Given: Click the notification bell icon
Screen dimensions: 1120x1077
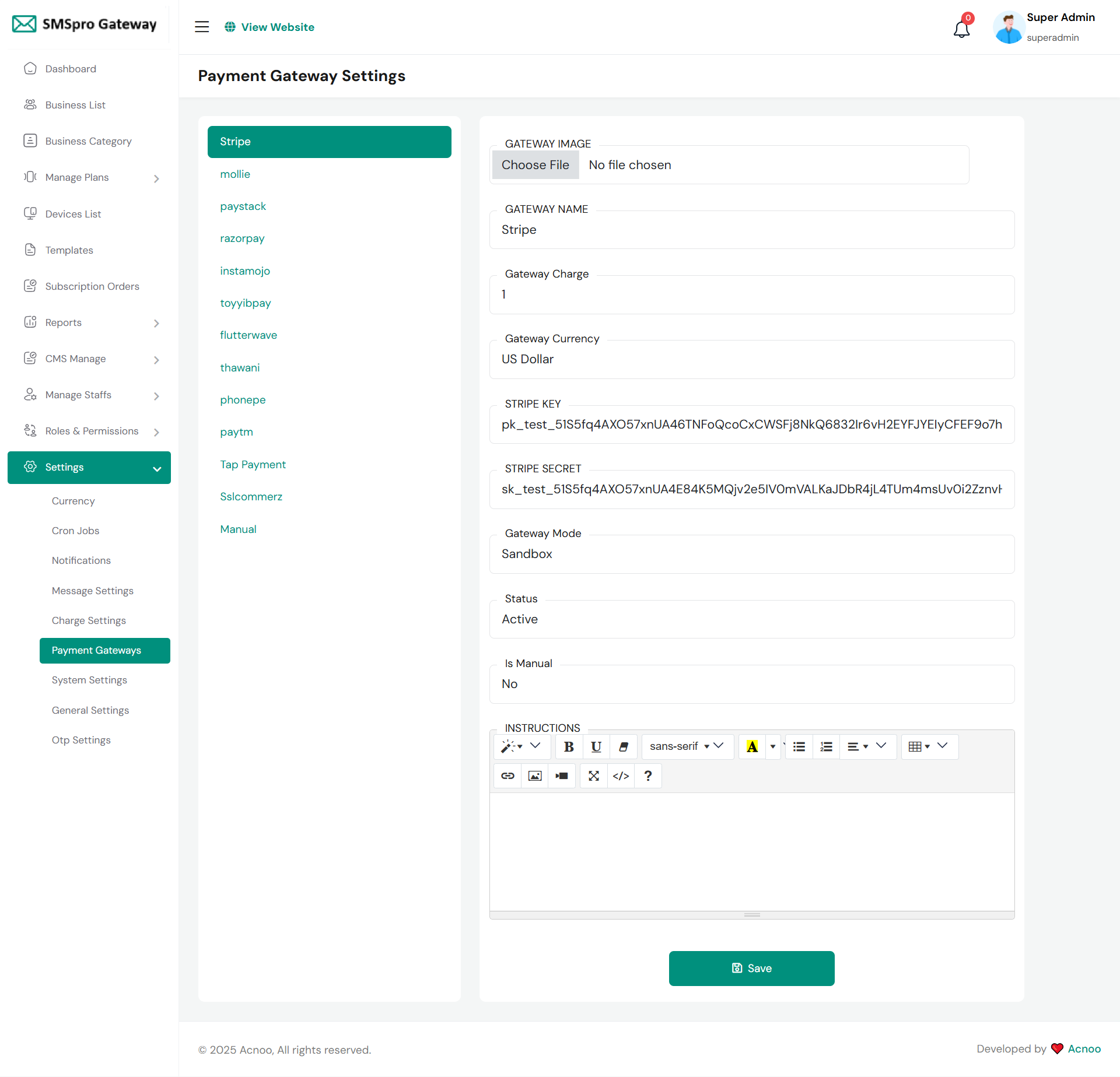Looking at the screenshot, I should point(961,28).
